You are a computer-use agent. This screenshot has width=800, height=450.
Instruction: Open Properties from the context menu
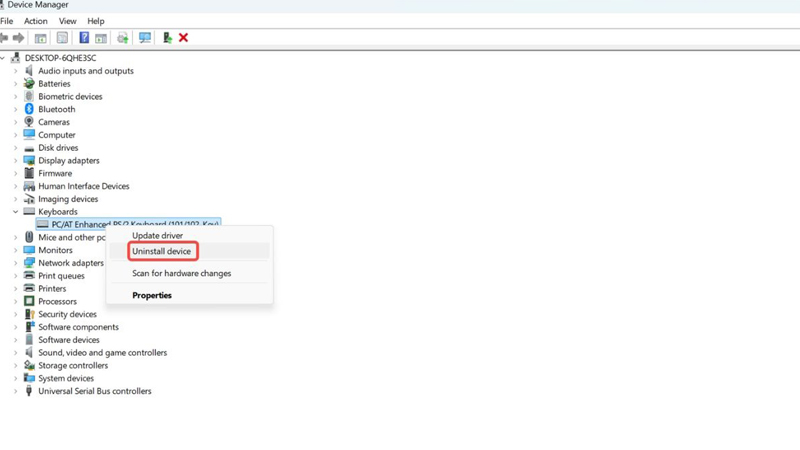point(152,296)
